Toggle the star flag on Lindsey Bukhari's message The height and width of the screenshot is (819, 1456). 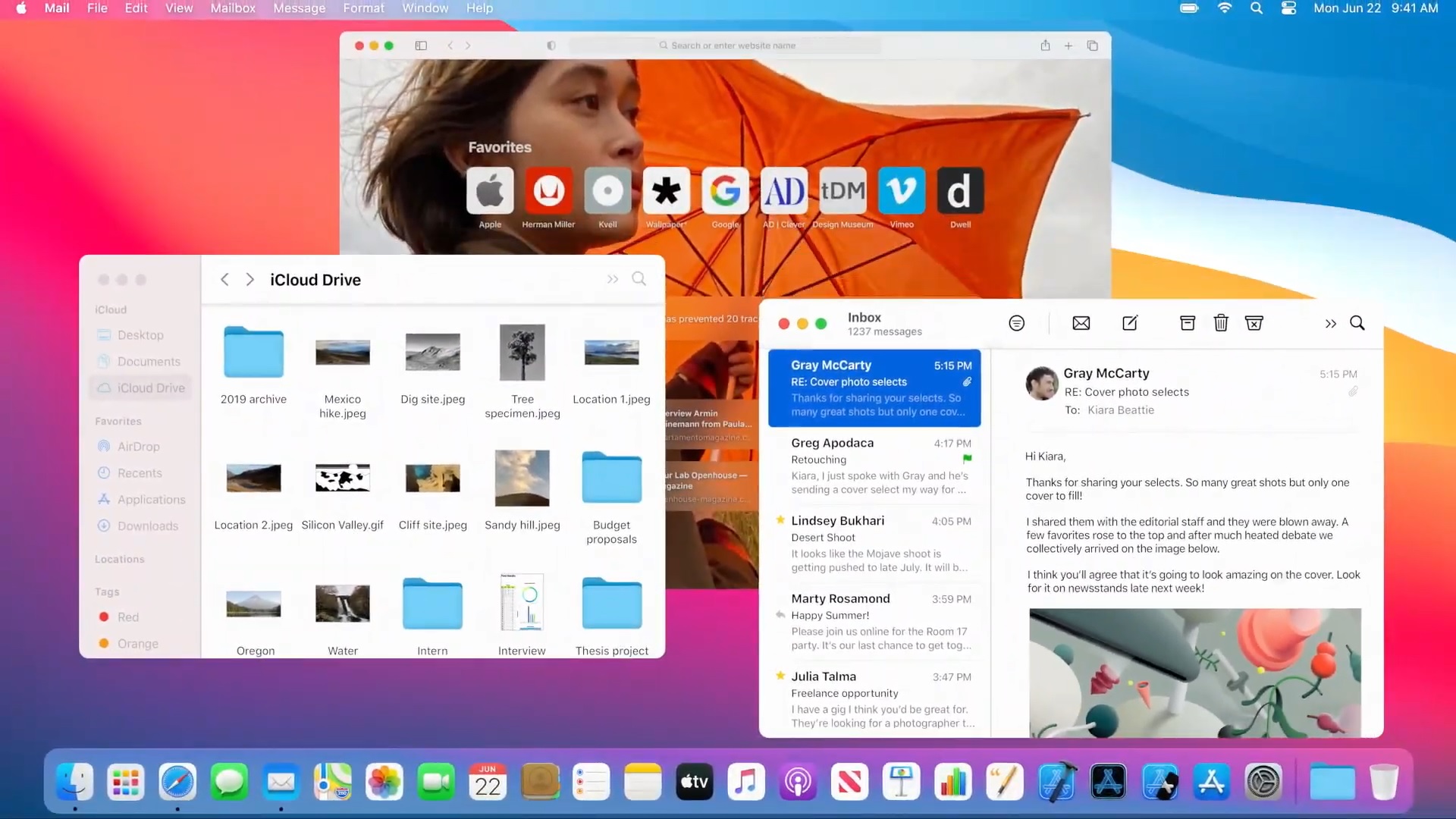click(x=781, y=519)
